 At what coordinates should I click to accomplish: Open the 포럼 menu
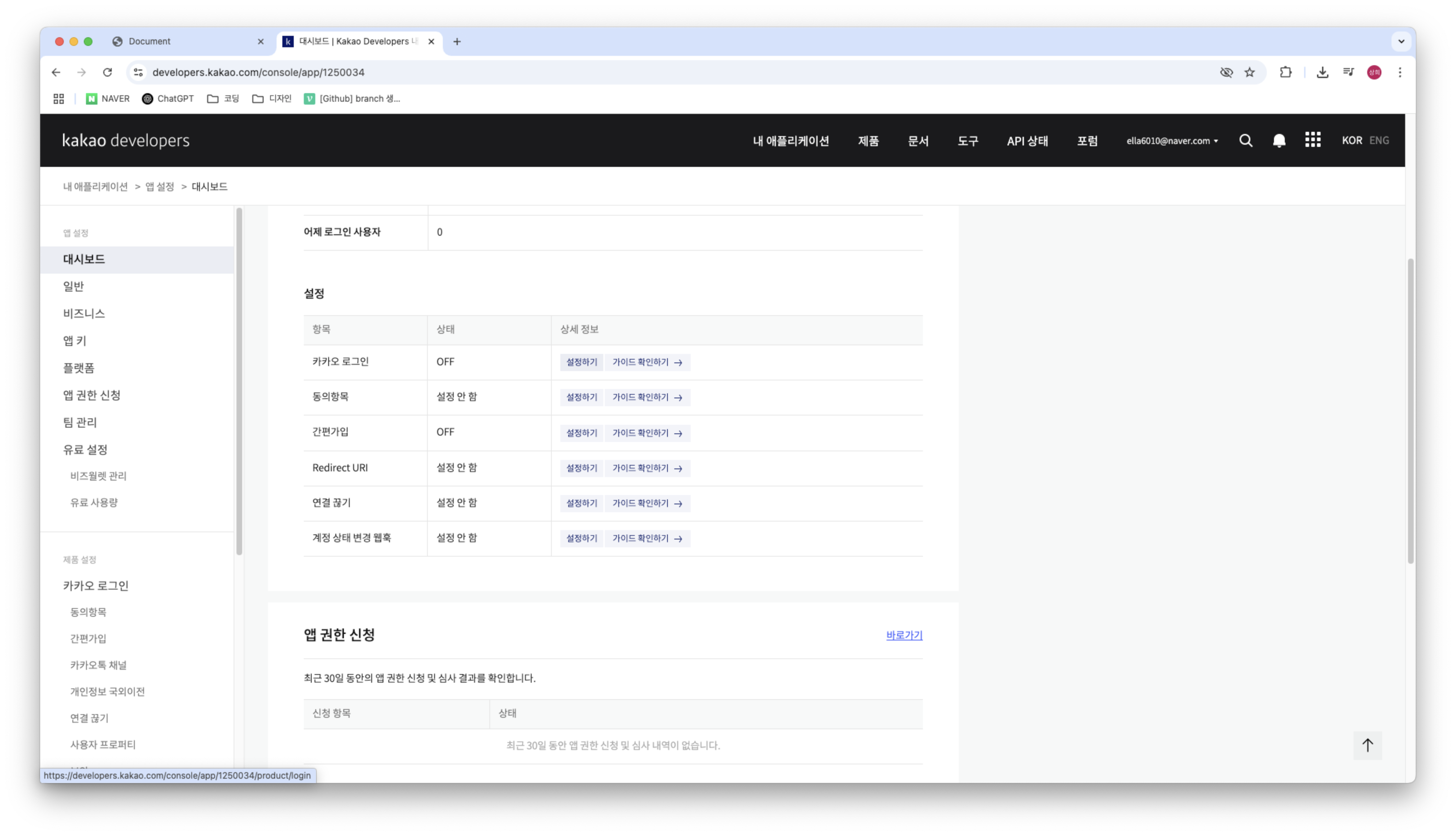tap(1087, 141)
